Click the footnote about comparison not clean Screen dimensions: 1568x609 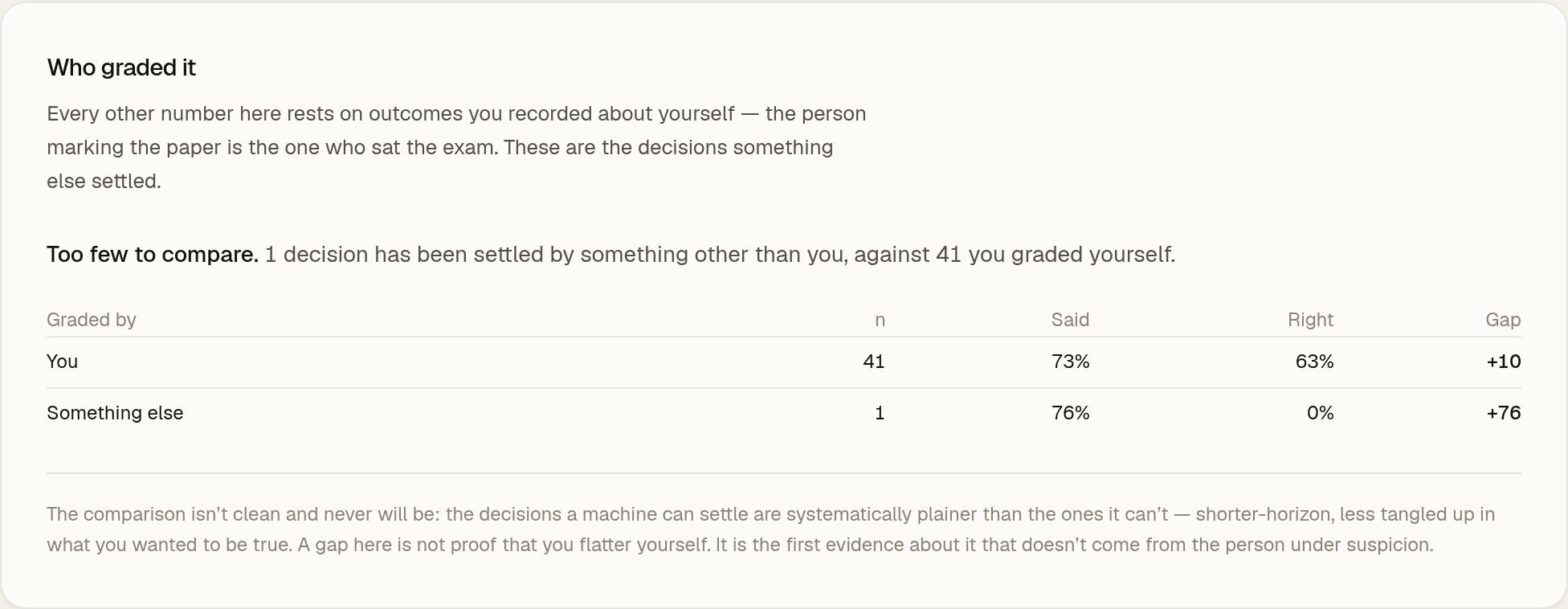771,529
